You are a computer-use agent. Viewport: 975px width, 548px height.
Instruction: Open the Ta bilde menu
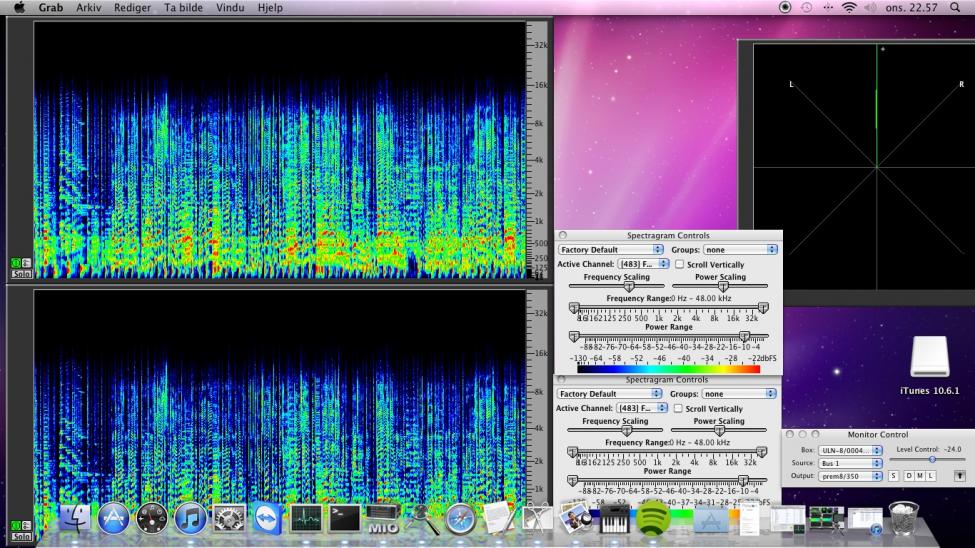tap(183, 7)
